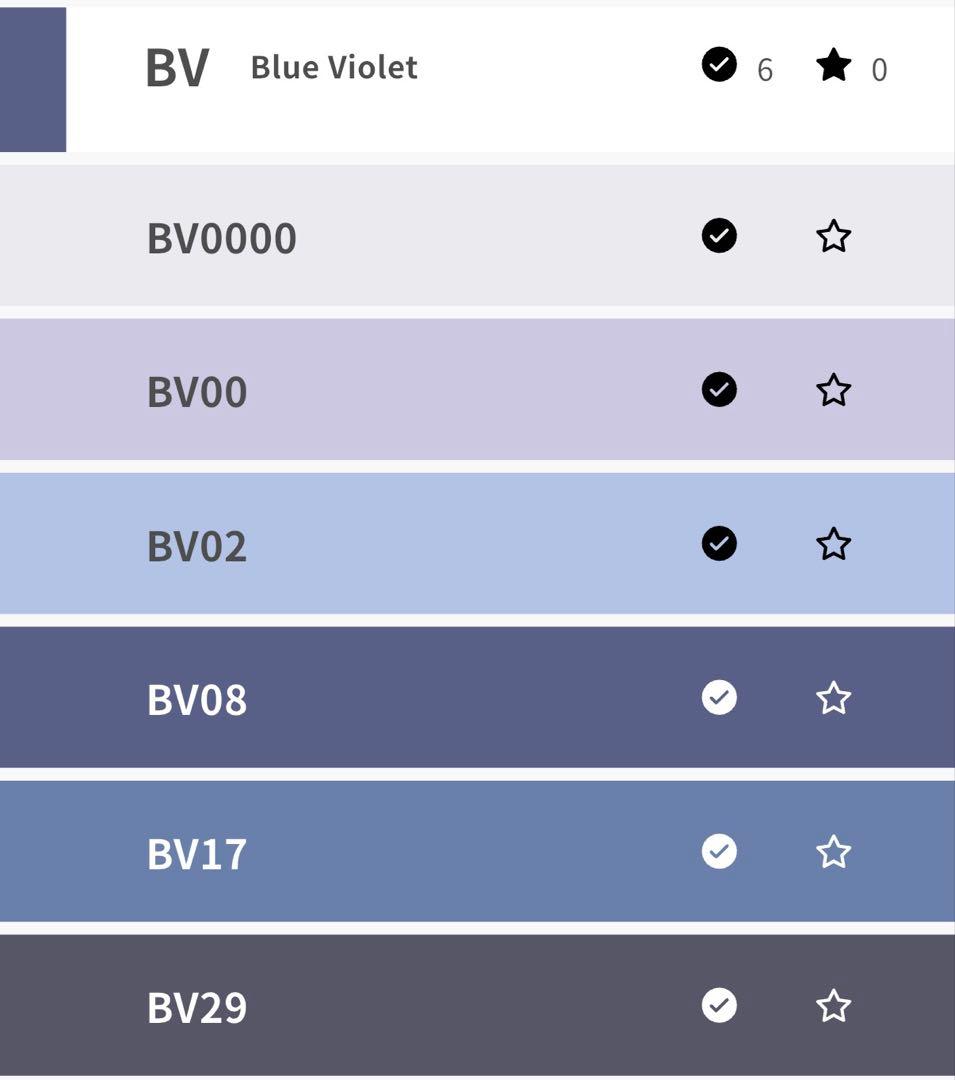Select the BV17 color name
The height and width of the screenshot is (1080, 955).
197,854
